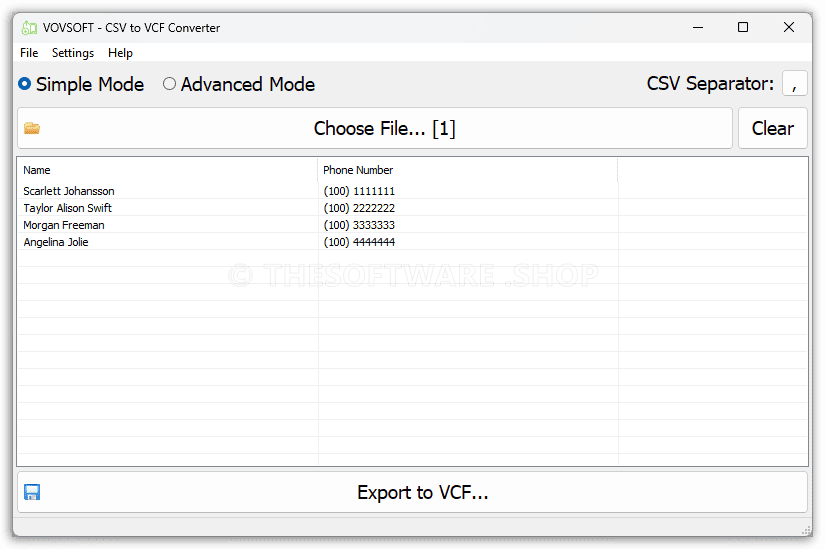Click phone number (100) 3333333 cell
The image size is (825, 549).
(x=359, y=225)
